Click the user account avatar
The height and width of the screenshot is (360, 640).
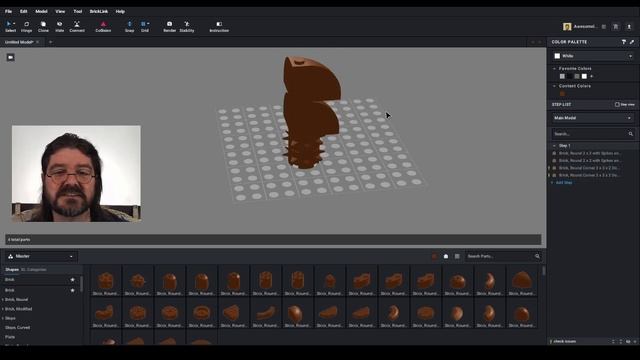pos(567,27)
